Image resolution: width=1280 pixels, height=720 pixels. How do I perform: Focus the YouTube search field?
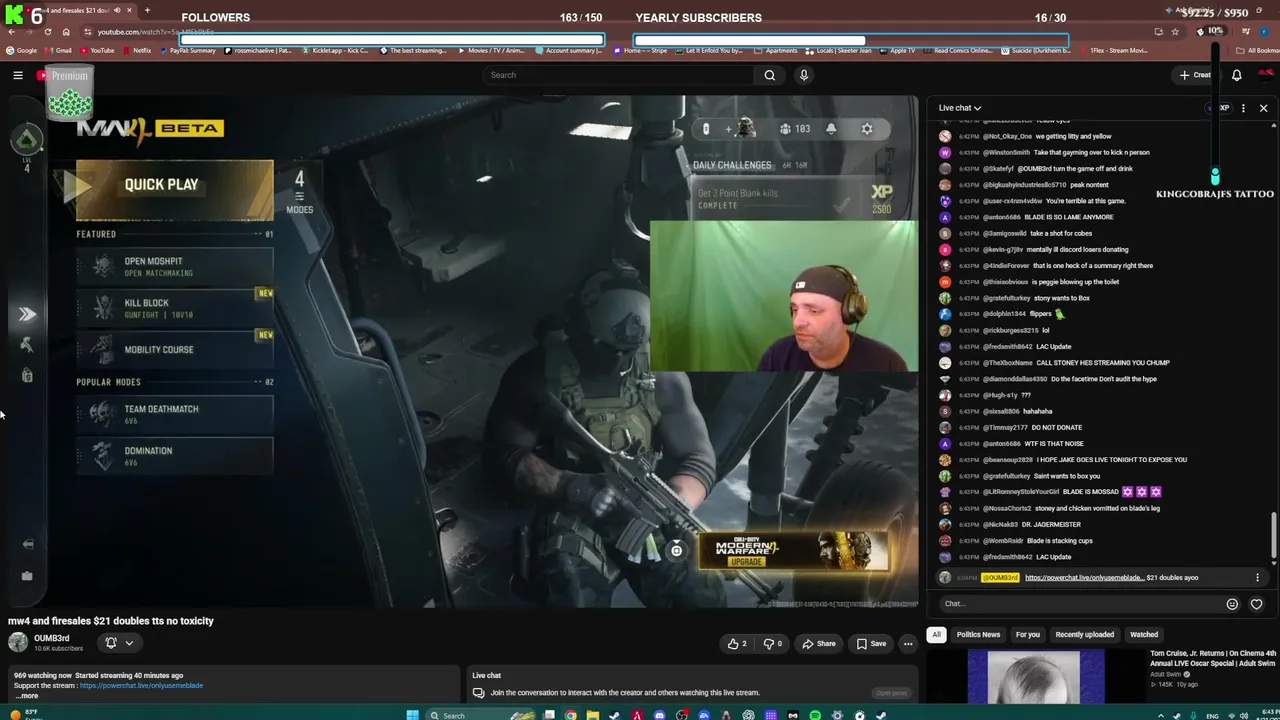(x=620, y=75)
